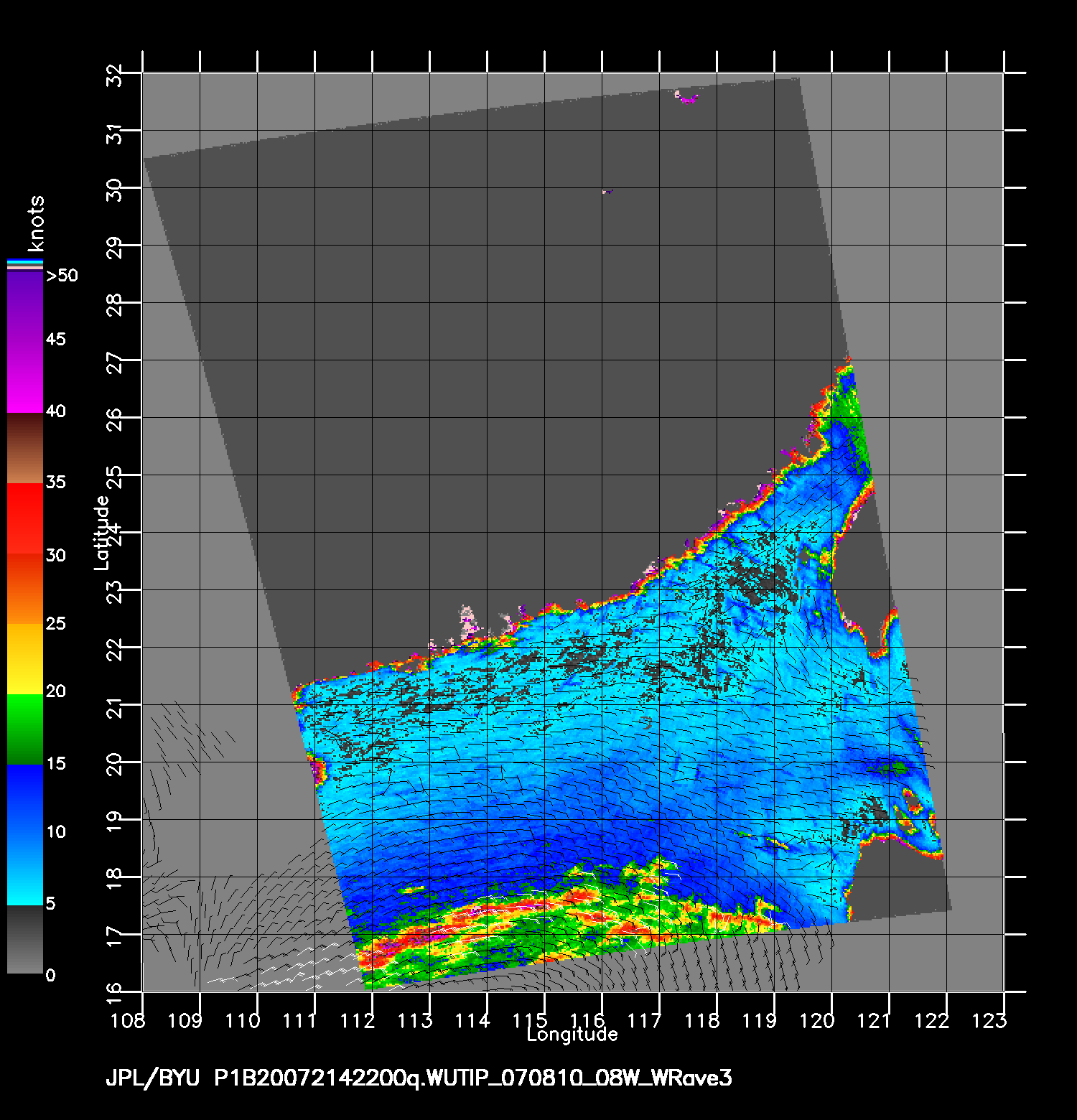The height and width of the screenshot is (1120, 1077).
Task: Click the JPL/BYU file name caption
Action: tap(419, 1078)
